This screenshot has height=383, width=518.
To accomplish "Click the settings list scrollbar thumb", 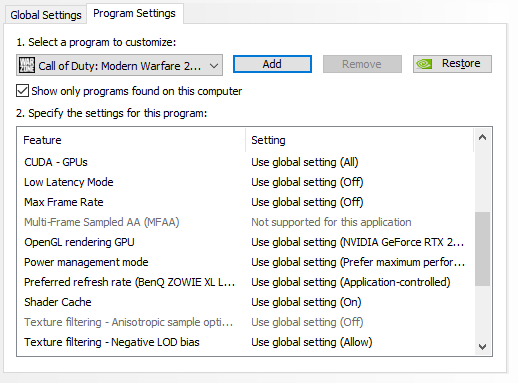I will [x=482, y=249].
